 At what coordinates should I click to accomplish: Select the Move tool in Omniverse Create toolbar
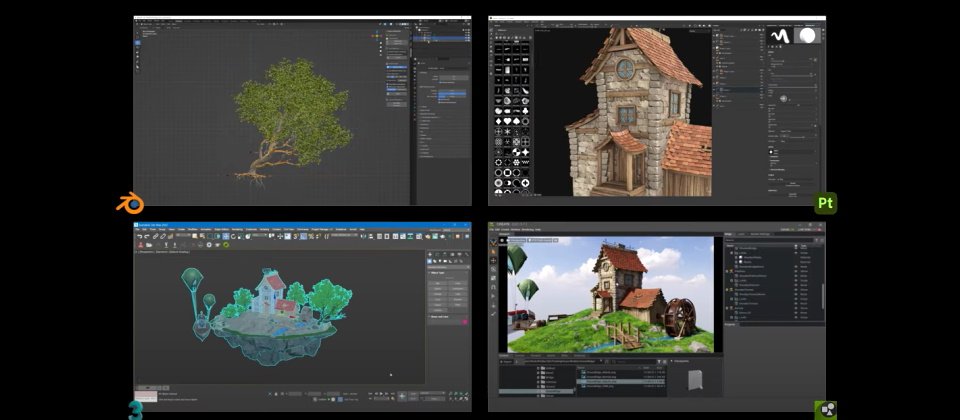point(493,260)
